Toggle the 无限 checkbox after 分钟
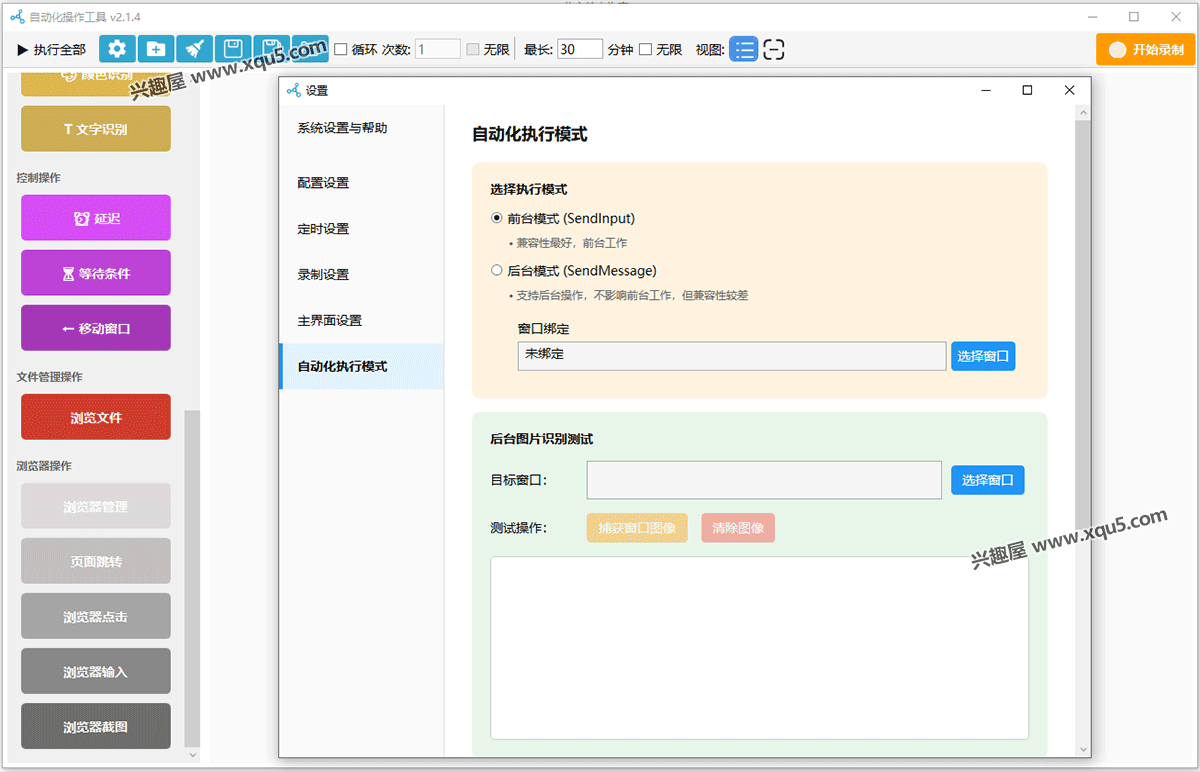This screenshot has height=772, width=1200. [646, 49]
